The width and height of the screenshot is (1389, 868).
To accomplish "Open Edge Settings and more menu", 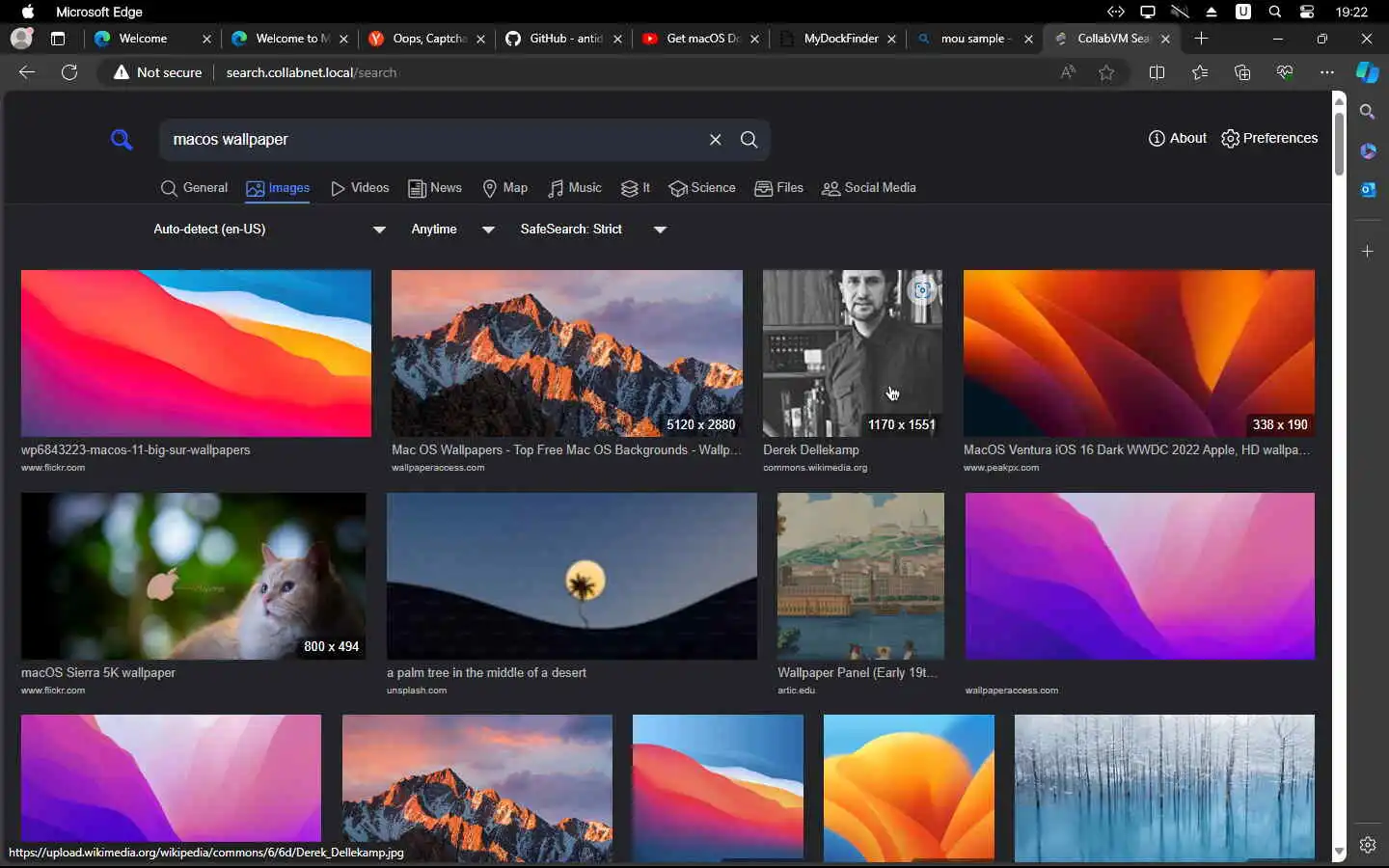I will (x=1327, y=72).
